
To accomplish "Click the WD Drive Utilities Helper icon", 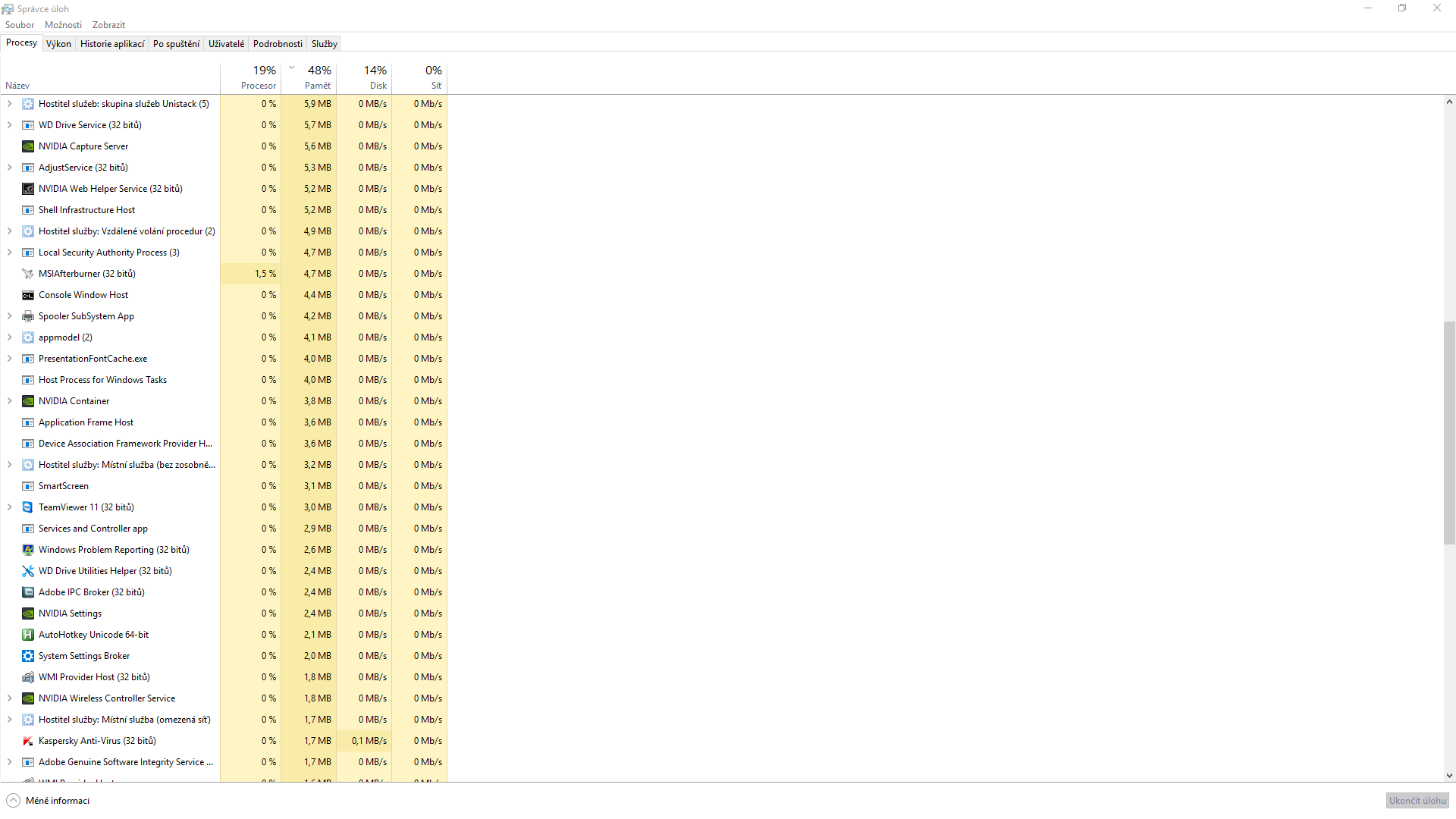I will pyautogui.click(x=28, y=571).
